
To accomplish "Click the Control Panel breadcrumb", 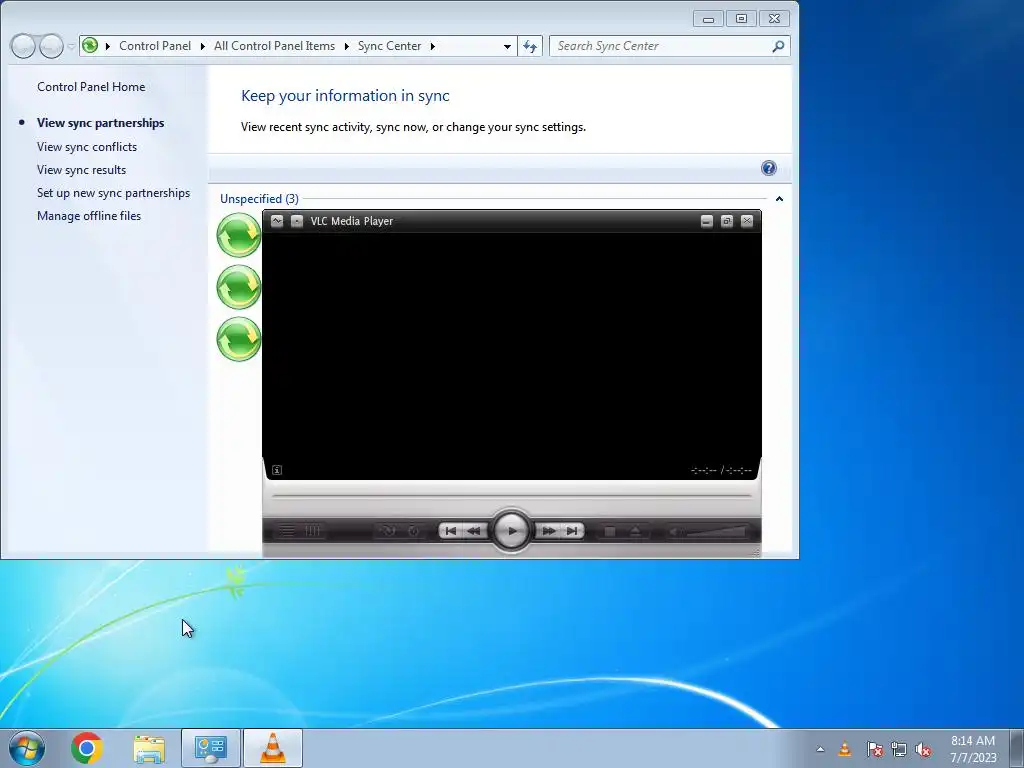I will point(155,46).
